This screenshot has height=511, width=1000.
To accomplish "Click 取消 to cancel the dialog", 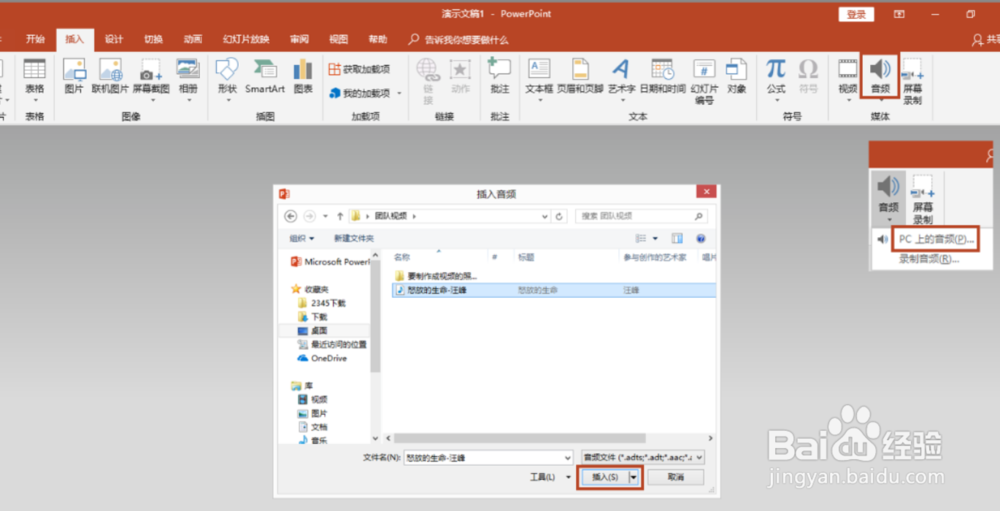I will [675, 477].
